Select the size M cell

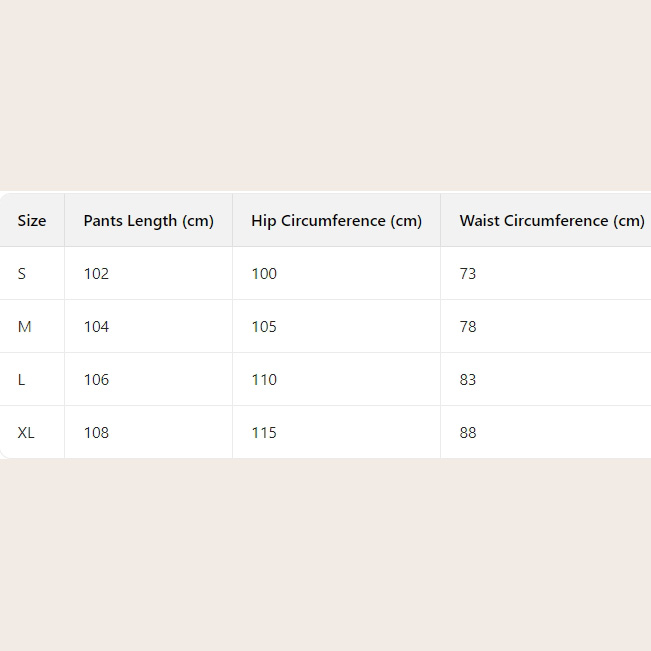[x=24, y=327]
